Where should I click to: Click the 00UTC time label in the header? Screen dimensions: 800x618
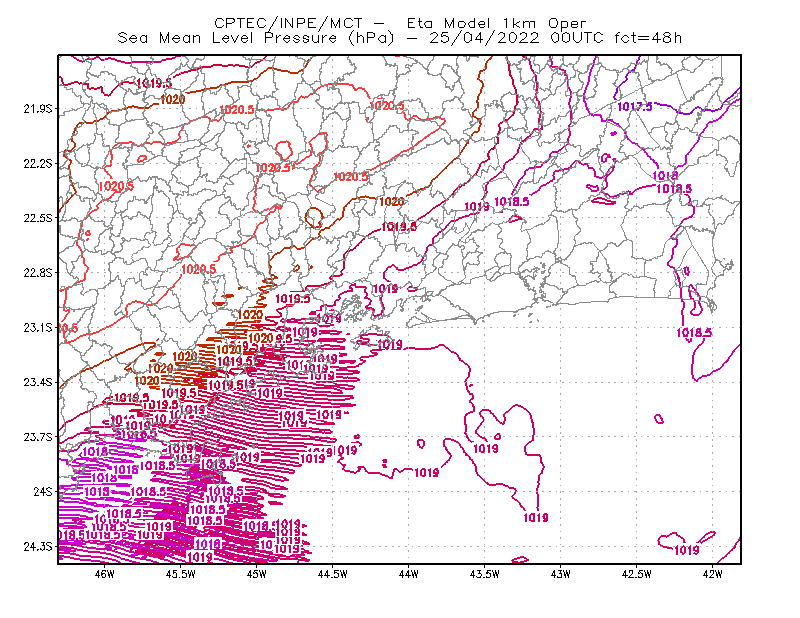coord(577,38)
